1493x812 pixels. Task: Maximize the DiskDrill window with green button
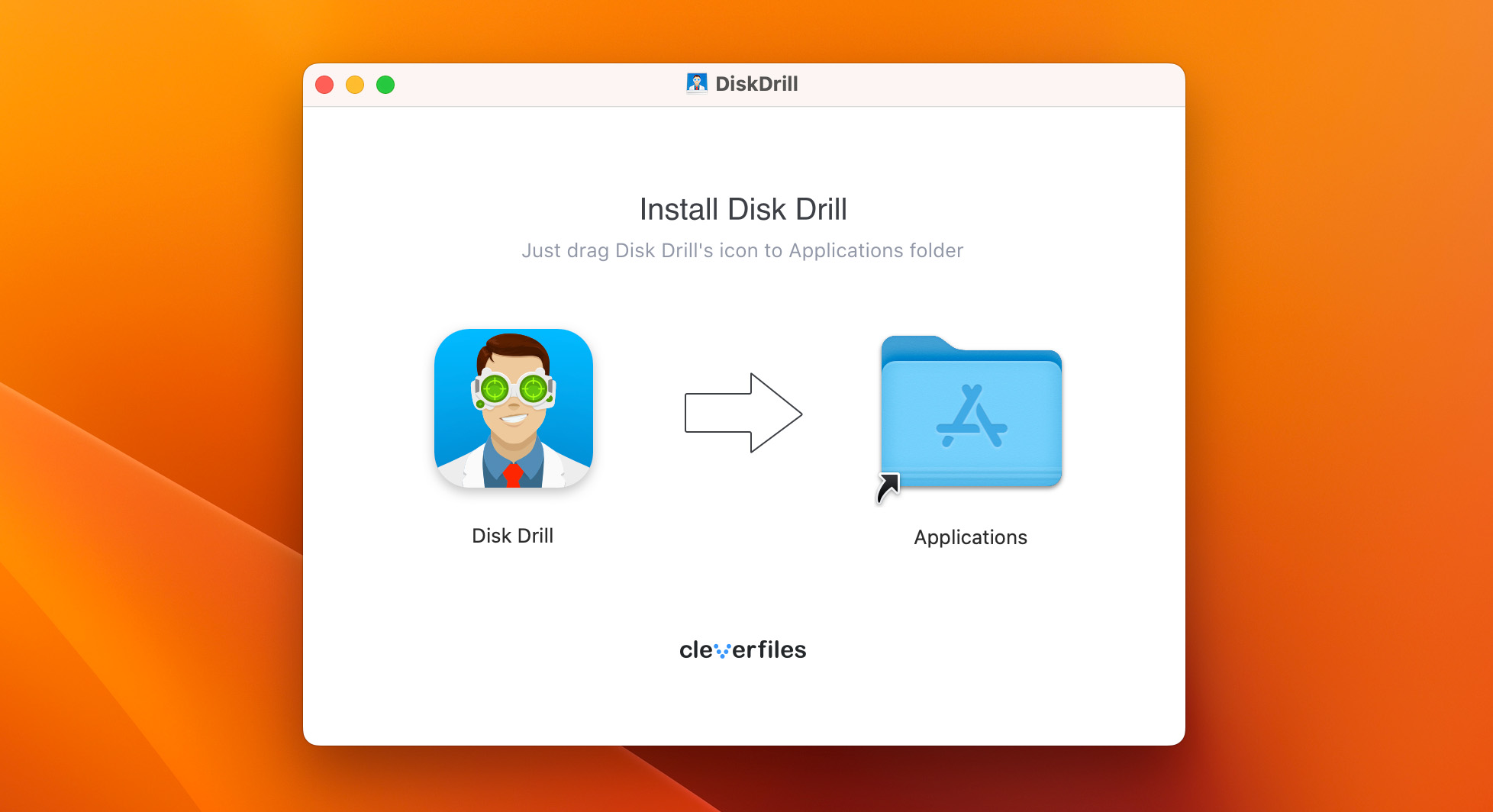click(385, 85)
